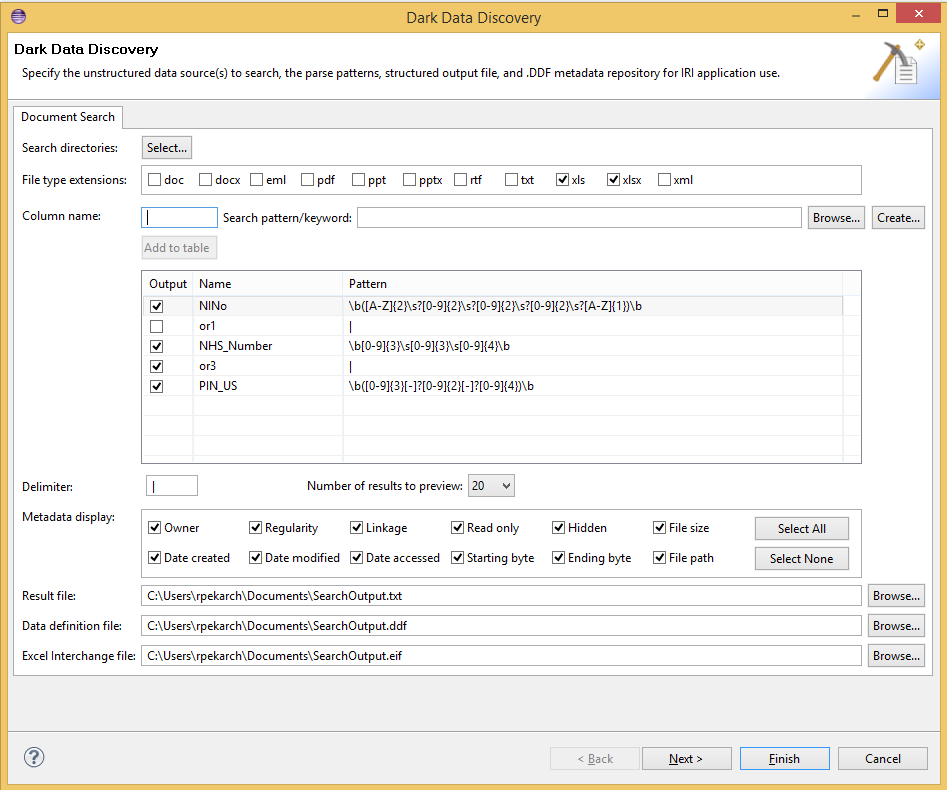Image resolution: width=947 pixels, height=790 pixels.
Task: Click Select All metadata display options
Action: point(801,528)
